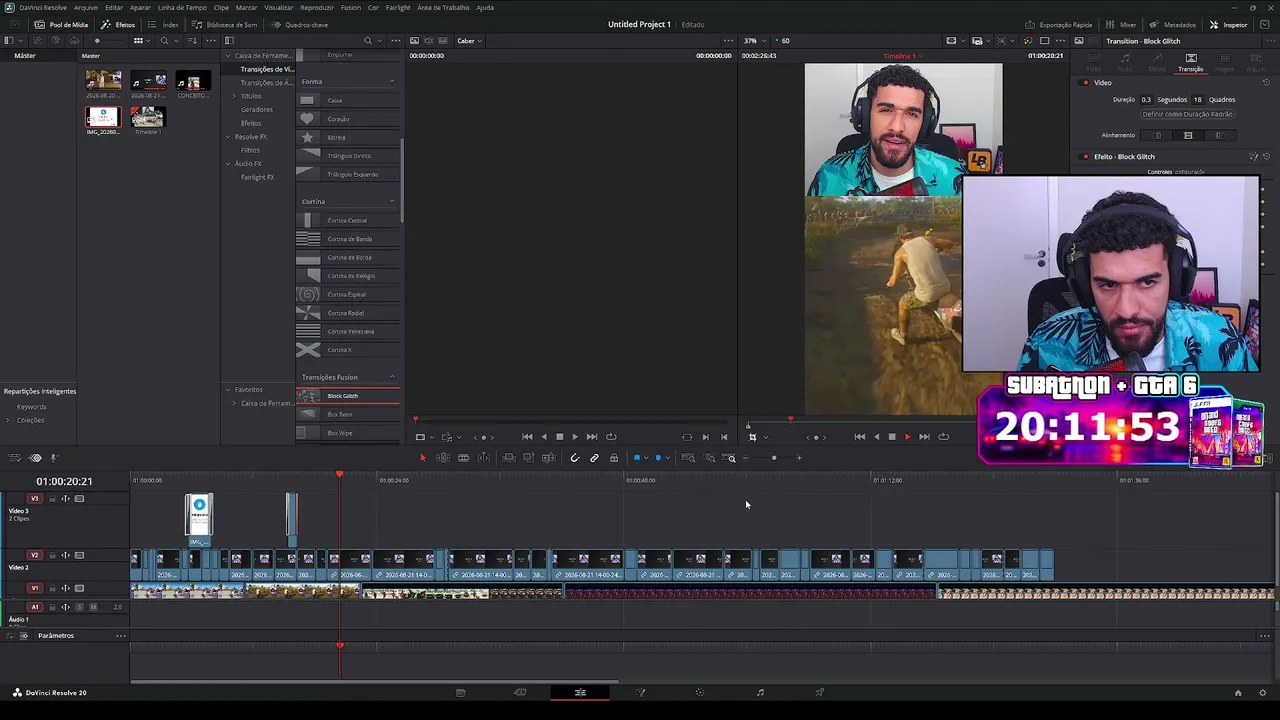Open the Caber zoom dropdown

point(469,41)
